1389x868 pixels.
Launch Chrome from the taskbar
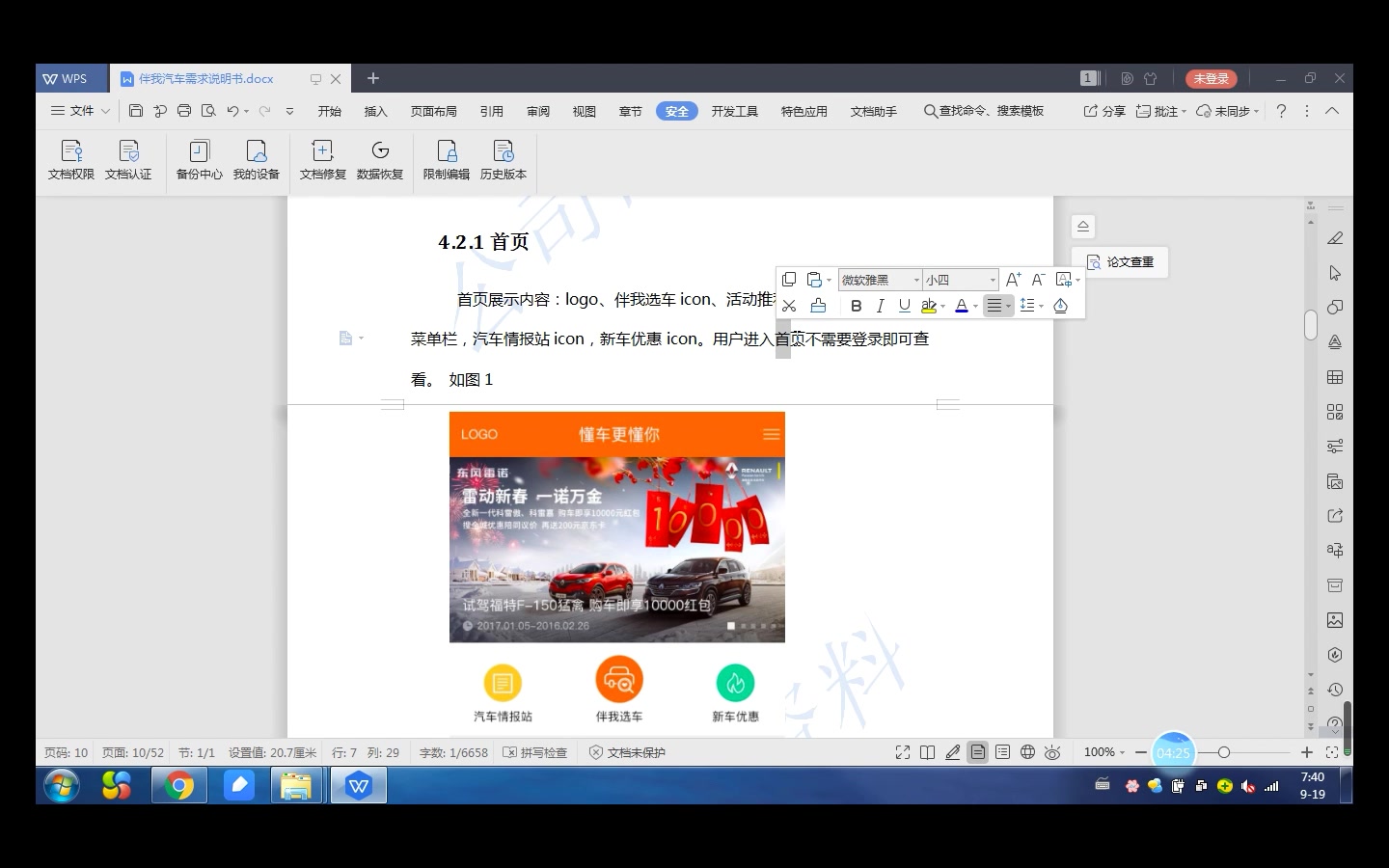(179, 786)
